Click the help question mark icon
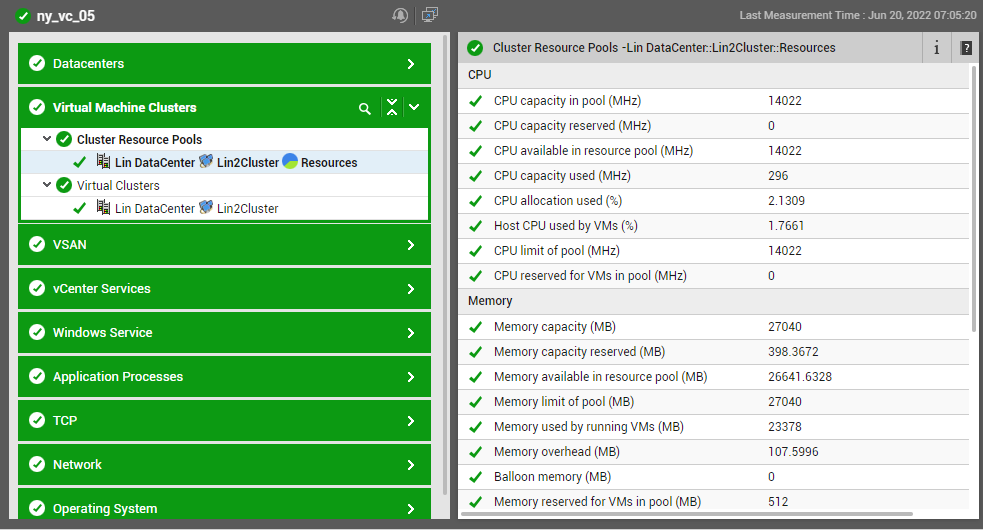Viewport: 983px width, 530px height. click(966, 48)
